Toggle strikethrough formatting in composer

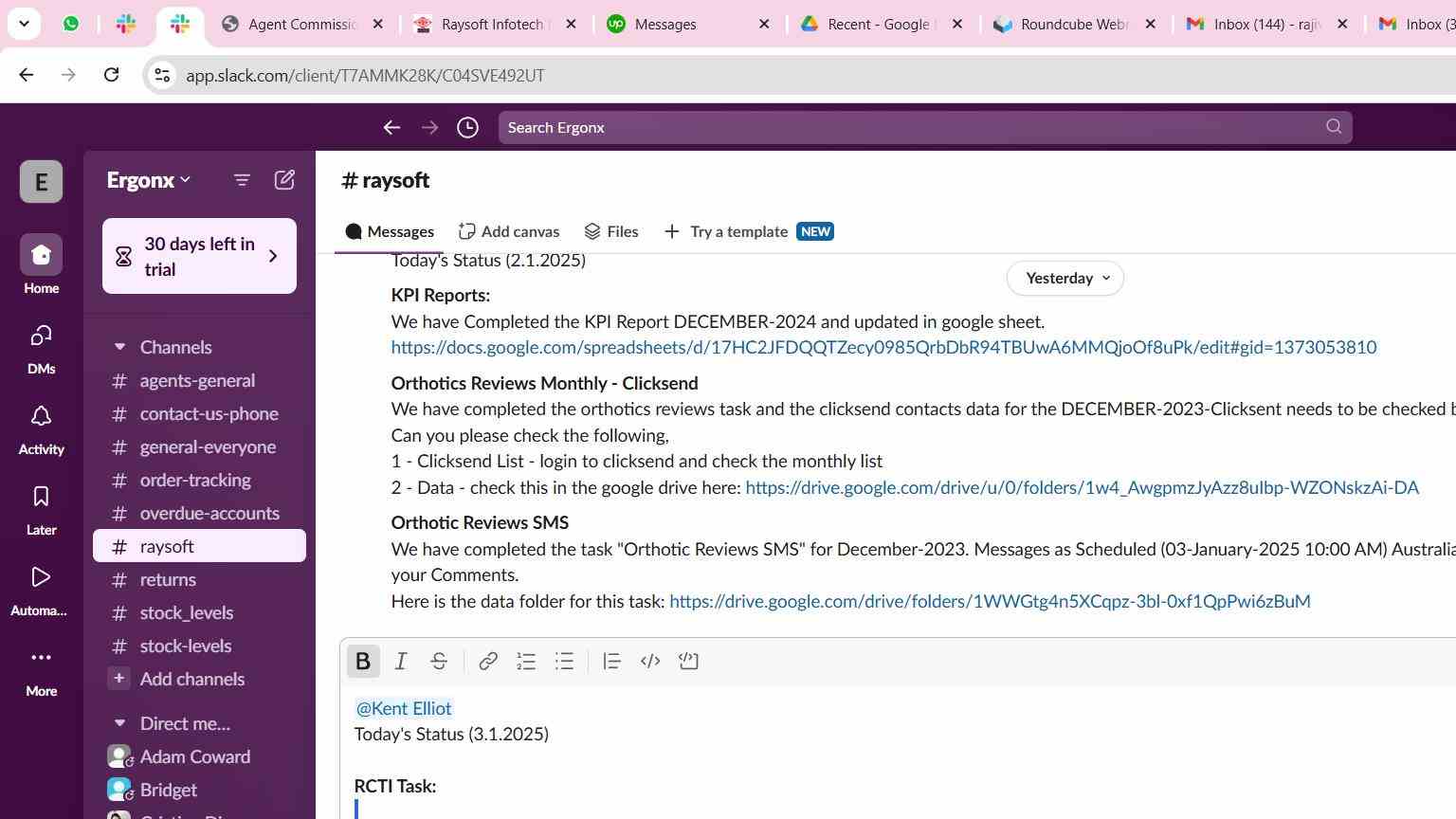click(x=439, y=662)
